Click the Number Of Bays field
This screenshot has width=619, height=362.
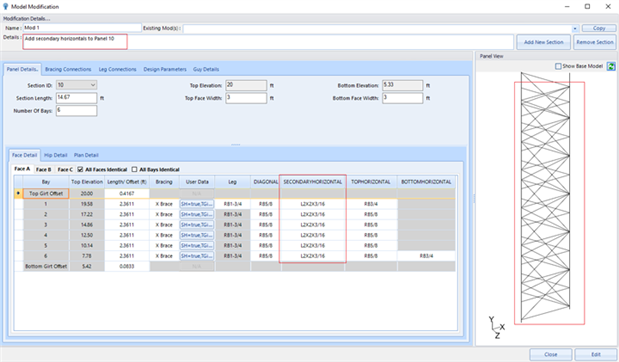click(77, 111)
